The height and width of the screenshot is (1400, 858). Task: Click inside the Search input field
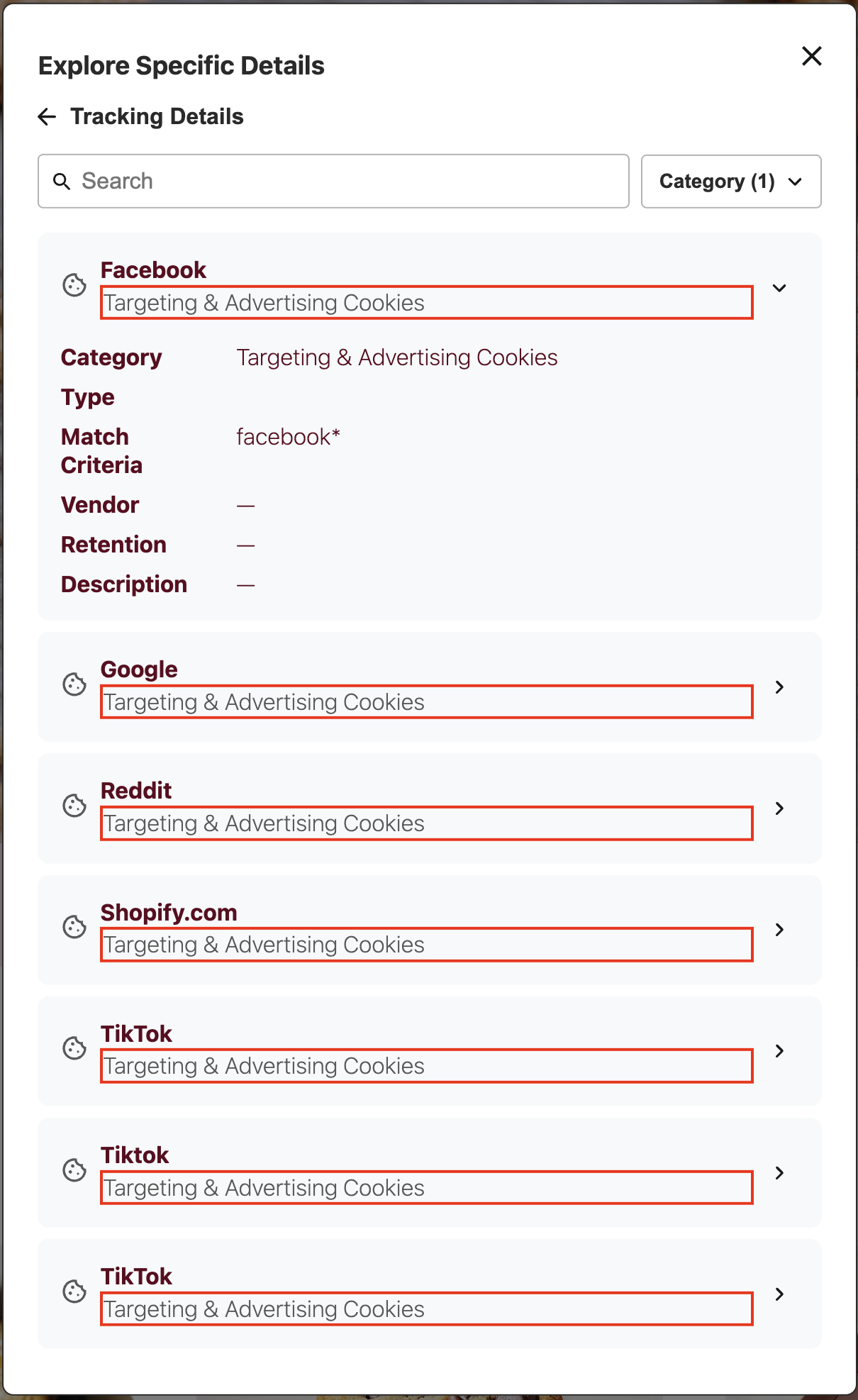point(333,181)
